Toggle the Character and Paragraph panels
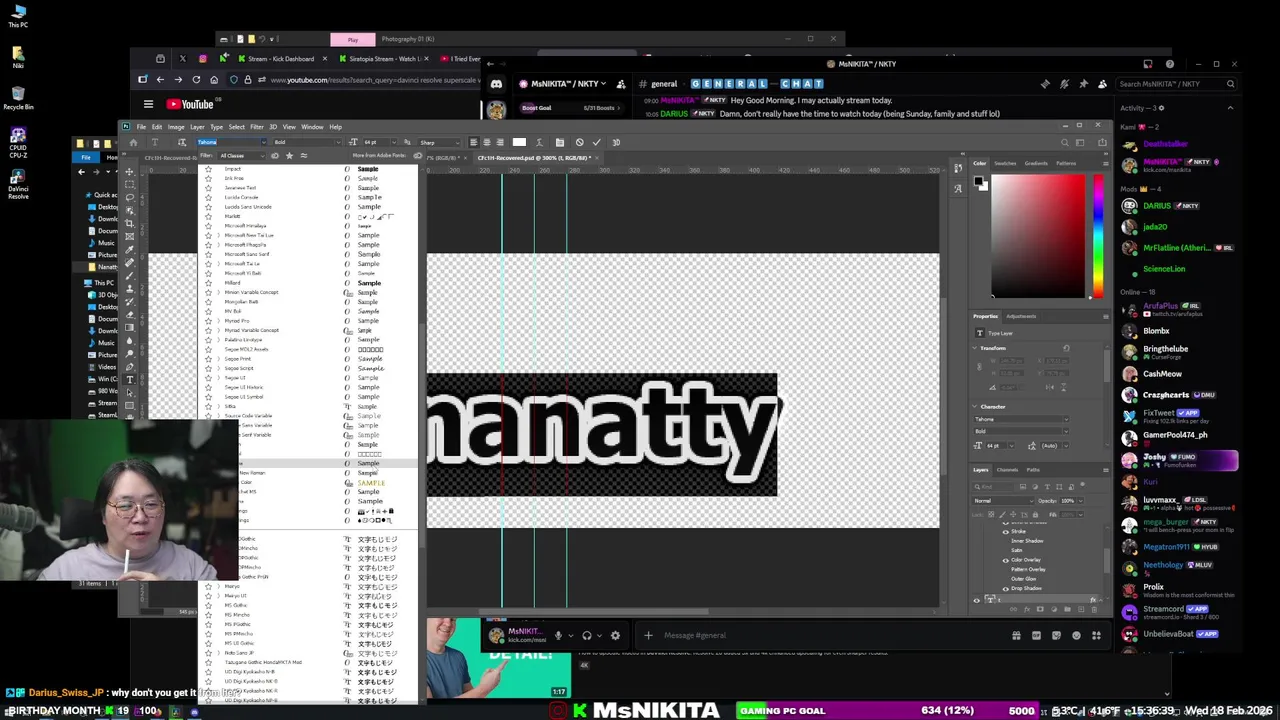Screen dimensions: 1280x720 pyautogui.click(x=560, y=142)
